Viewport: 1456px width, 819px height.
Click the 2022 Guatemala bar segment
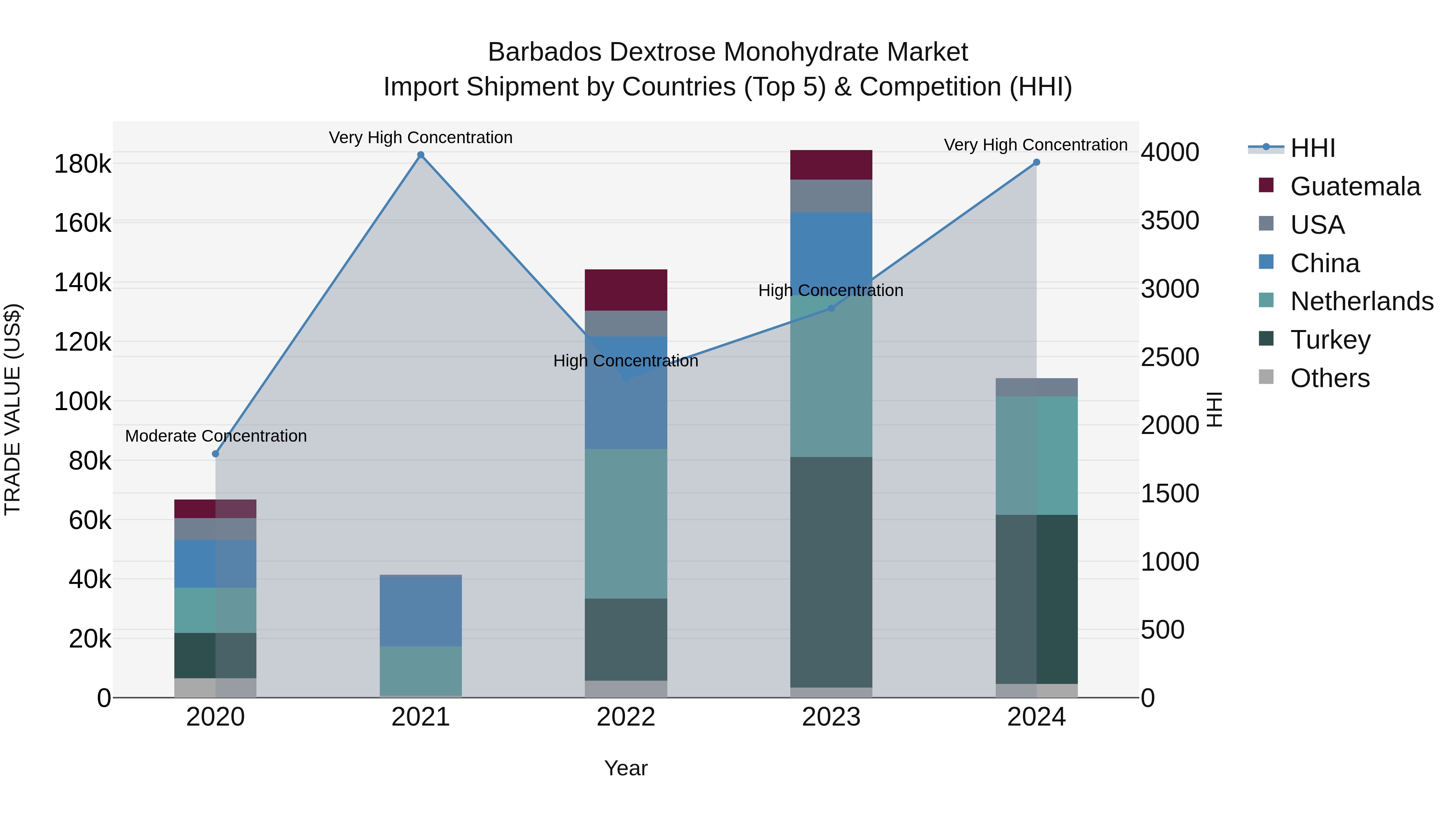tap(626, 290)
